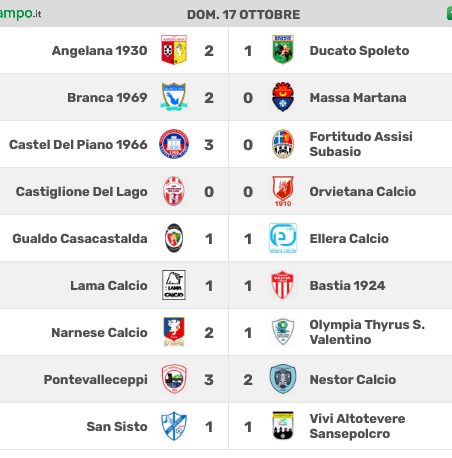Click the Fortitudo Assisi Subasio name
This screenshot has width=452, height=458.
click(x=361, y=144)
